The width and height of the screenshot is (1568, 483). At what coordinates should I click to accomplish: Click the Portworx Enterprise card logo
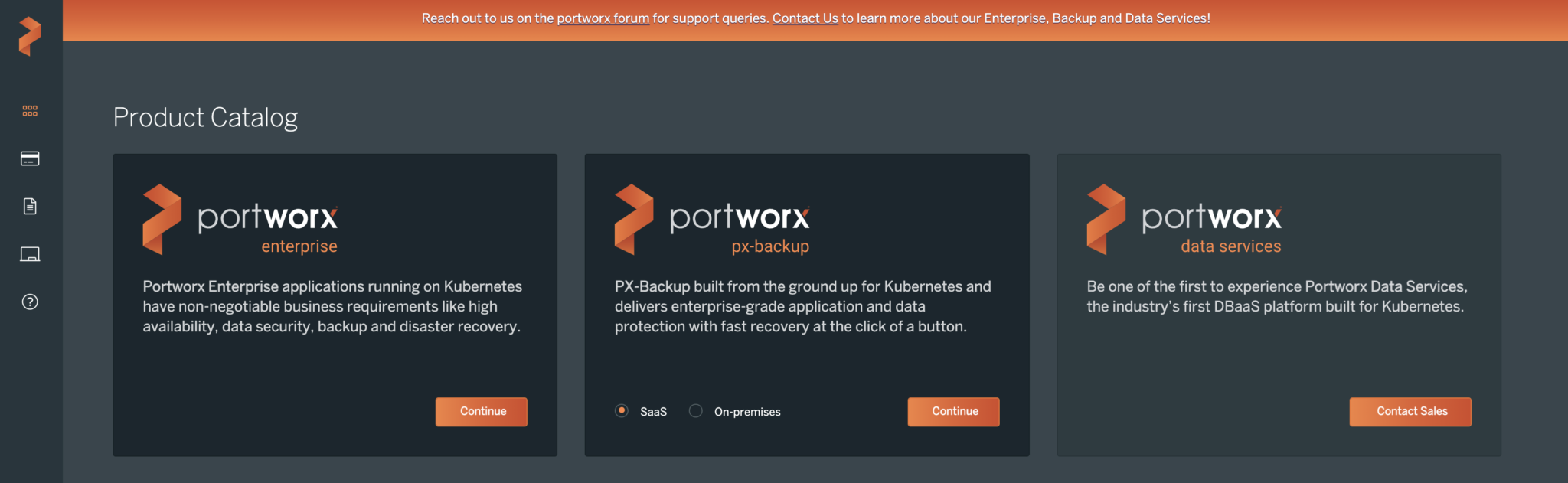pos(240,220)
